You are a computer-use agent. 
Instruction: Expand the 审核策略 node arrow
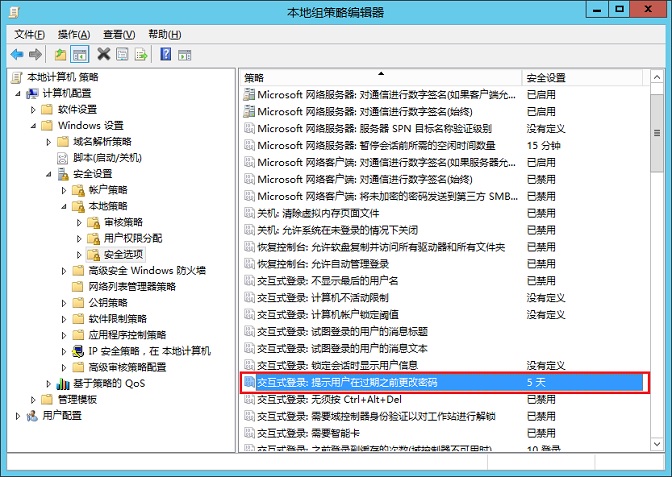point(79,222)
